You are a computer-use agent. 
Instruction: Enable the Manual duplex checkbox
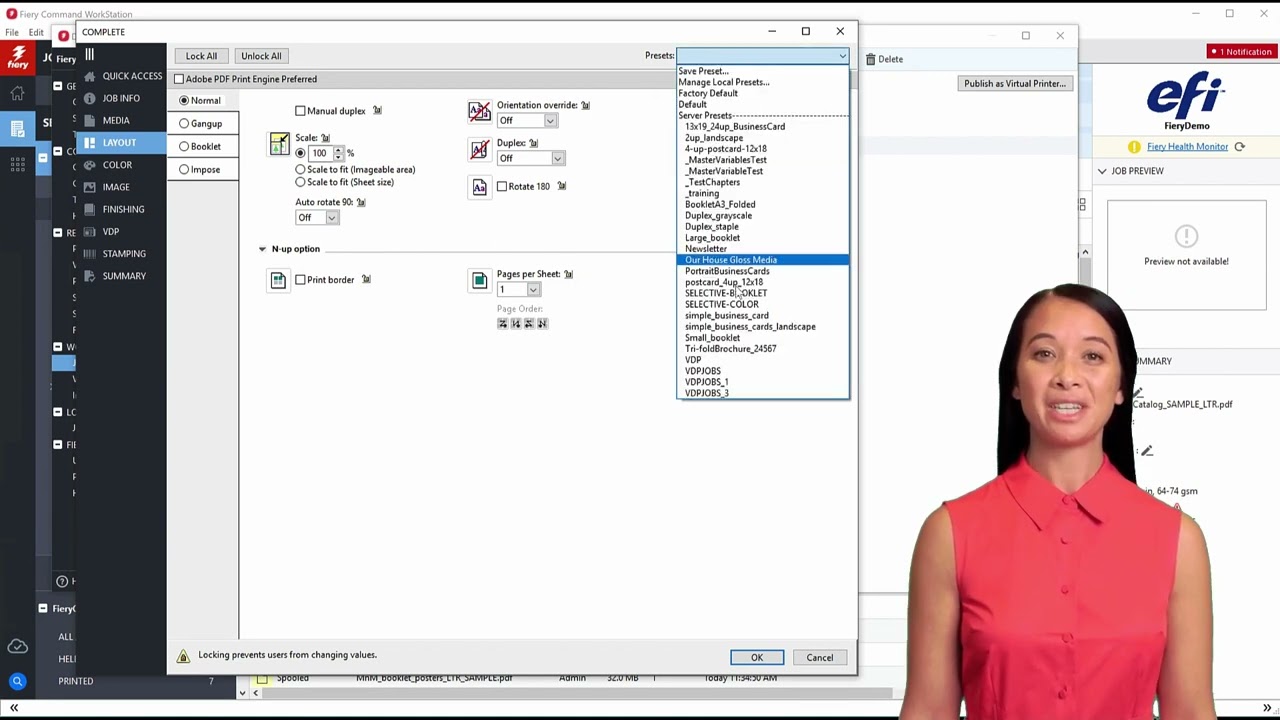(300, 111)
